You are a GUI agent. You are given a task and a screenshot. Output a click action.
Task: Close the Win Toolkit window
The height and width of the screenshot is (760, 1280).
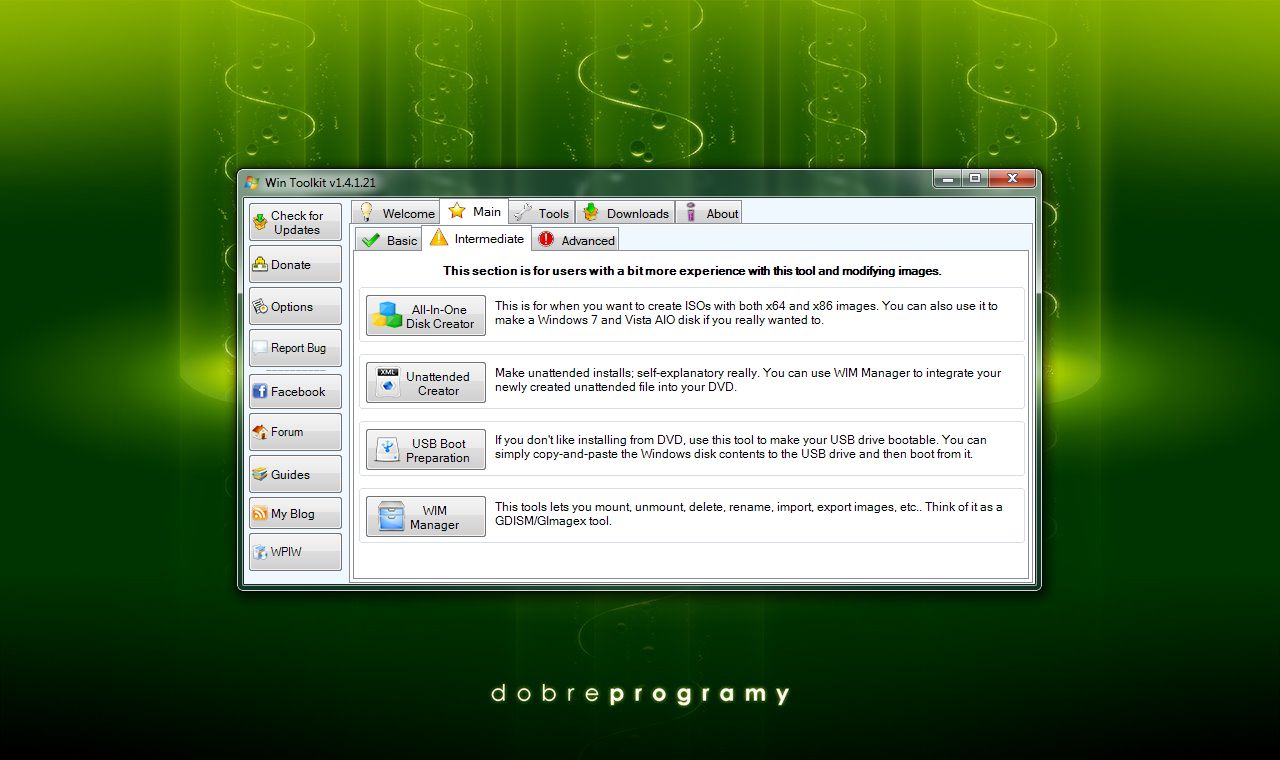[1011, 179]
